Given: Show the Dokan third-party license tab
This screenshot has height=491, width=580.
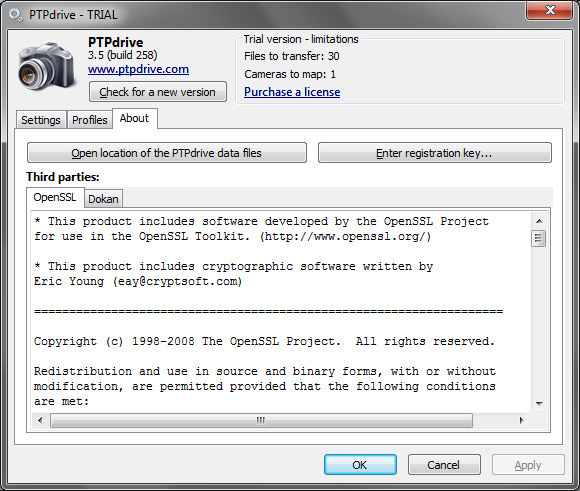Looking at the screenshot, I should (x=103, y=199).
